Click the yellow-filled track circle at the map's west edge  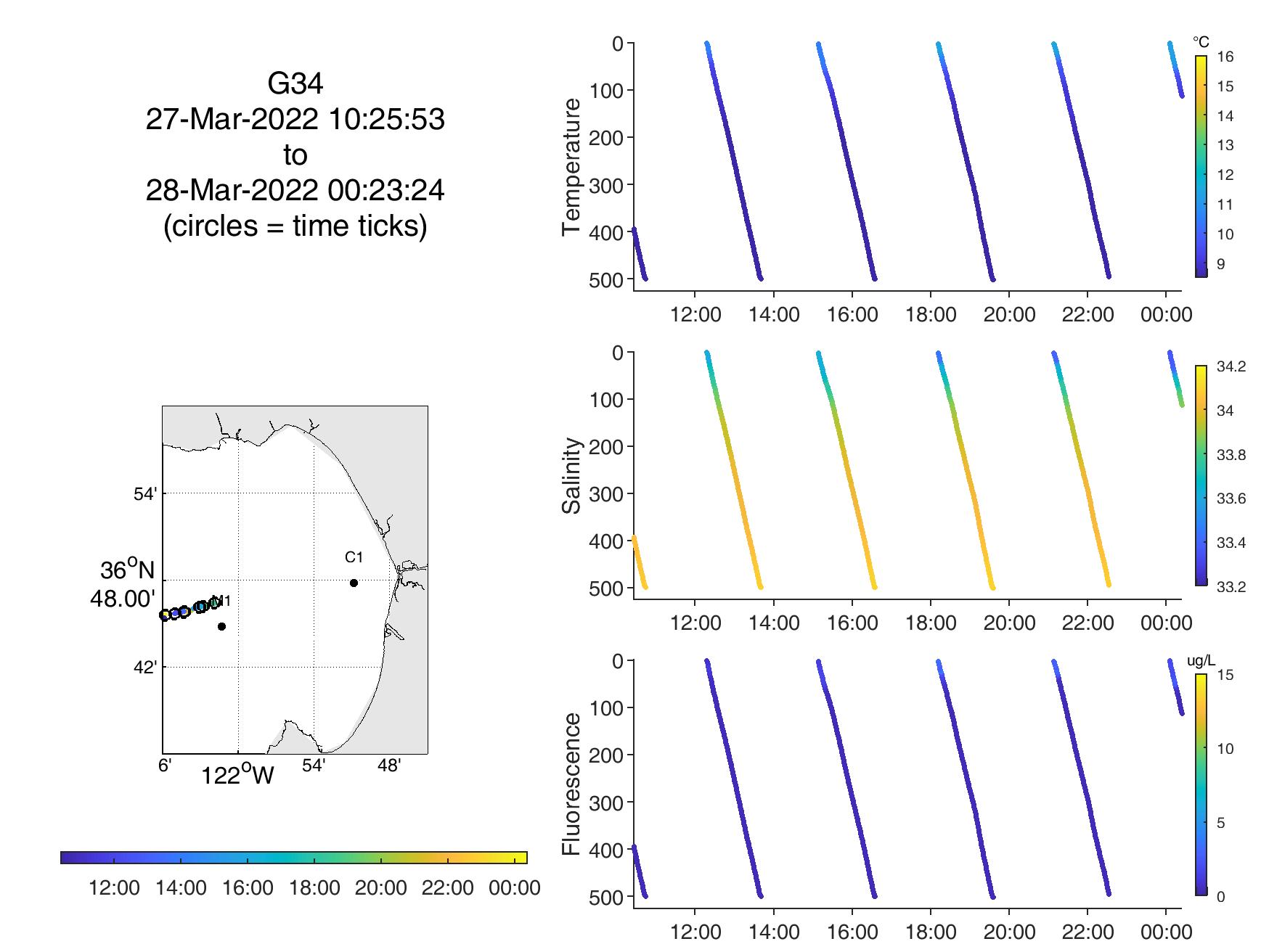(165, 615)
